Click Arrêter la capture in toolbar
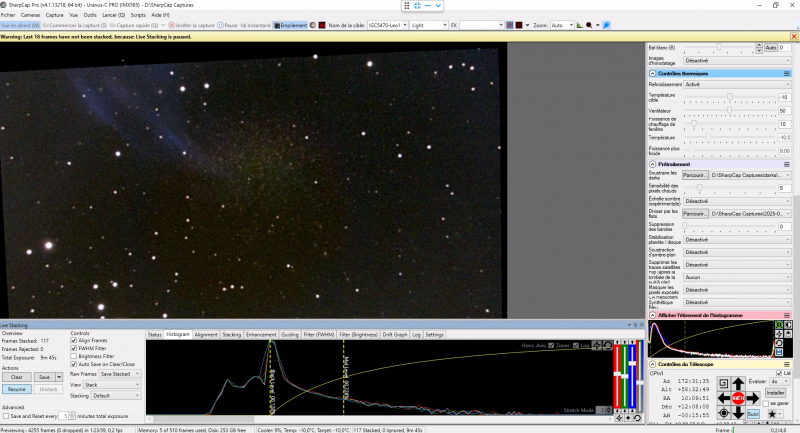The width and height of the screenshot is (800, 433). pos(192,25)
